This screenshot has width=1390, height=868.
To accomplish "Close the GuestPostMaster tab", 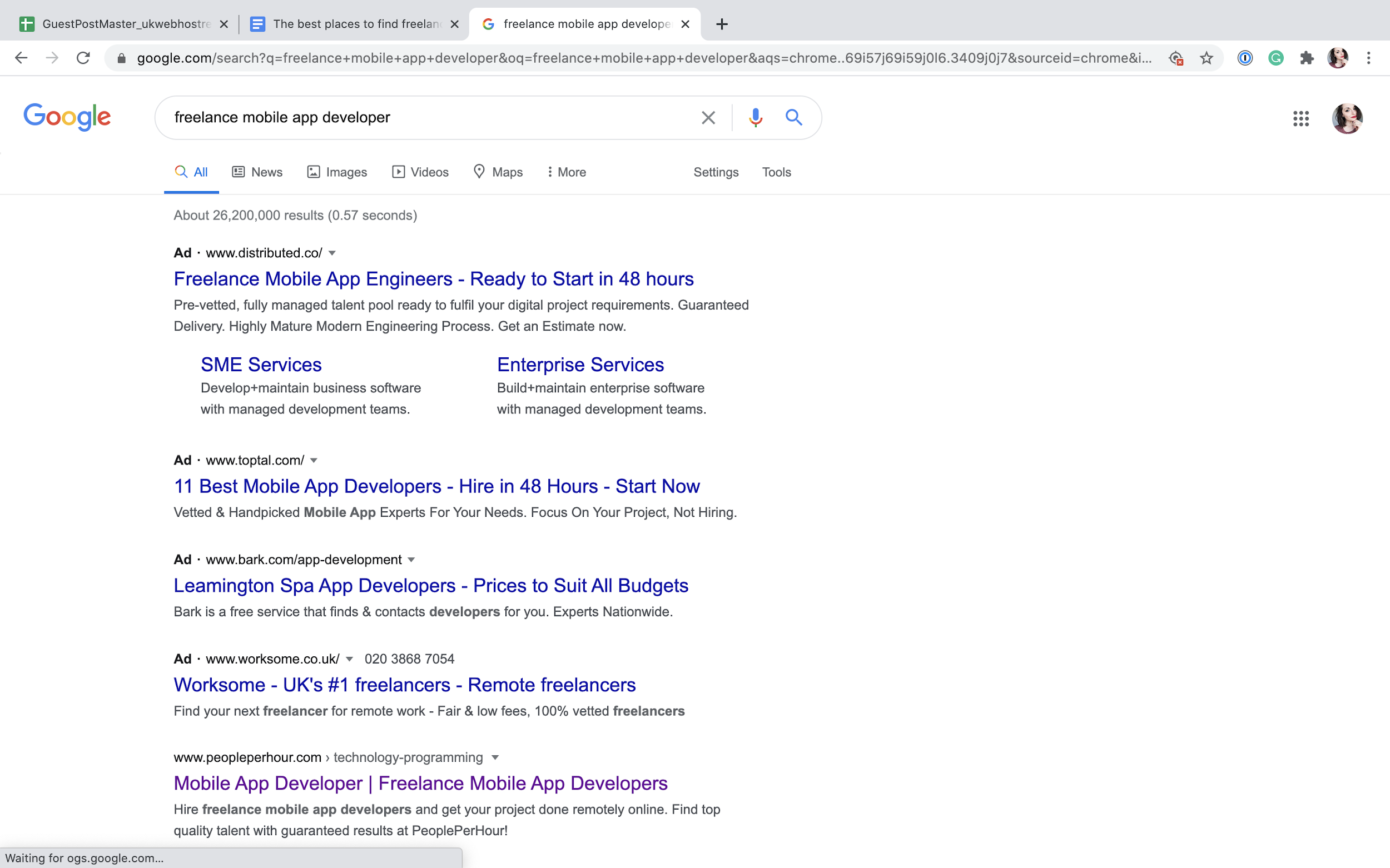I will (224, 24).
